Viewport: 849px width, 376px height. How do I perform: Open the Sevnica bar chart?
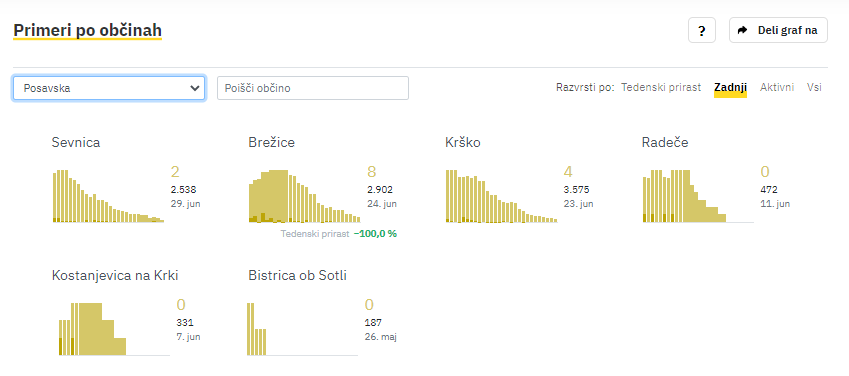point(108,196)
